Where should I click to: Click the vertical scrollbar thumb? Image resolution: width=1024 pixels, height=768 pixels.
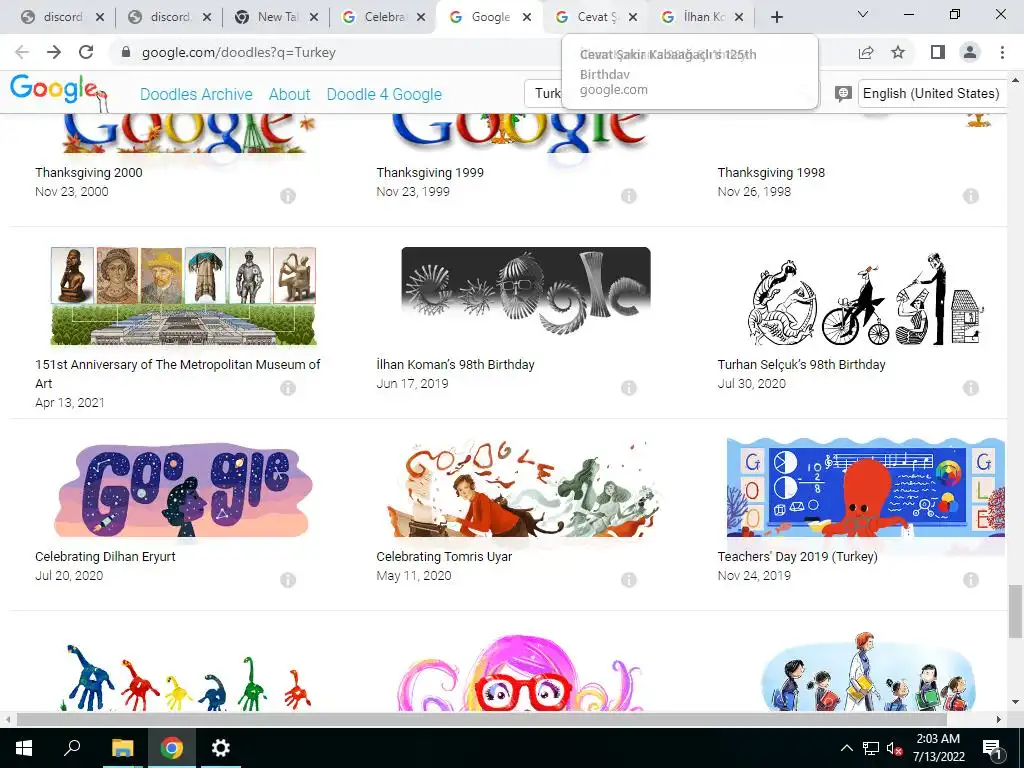tap(1015, 611)
